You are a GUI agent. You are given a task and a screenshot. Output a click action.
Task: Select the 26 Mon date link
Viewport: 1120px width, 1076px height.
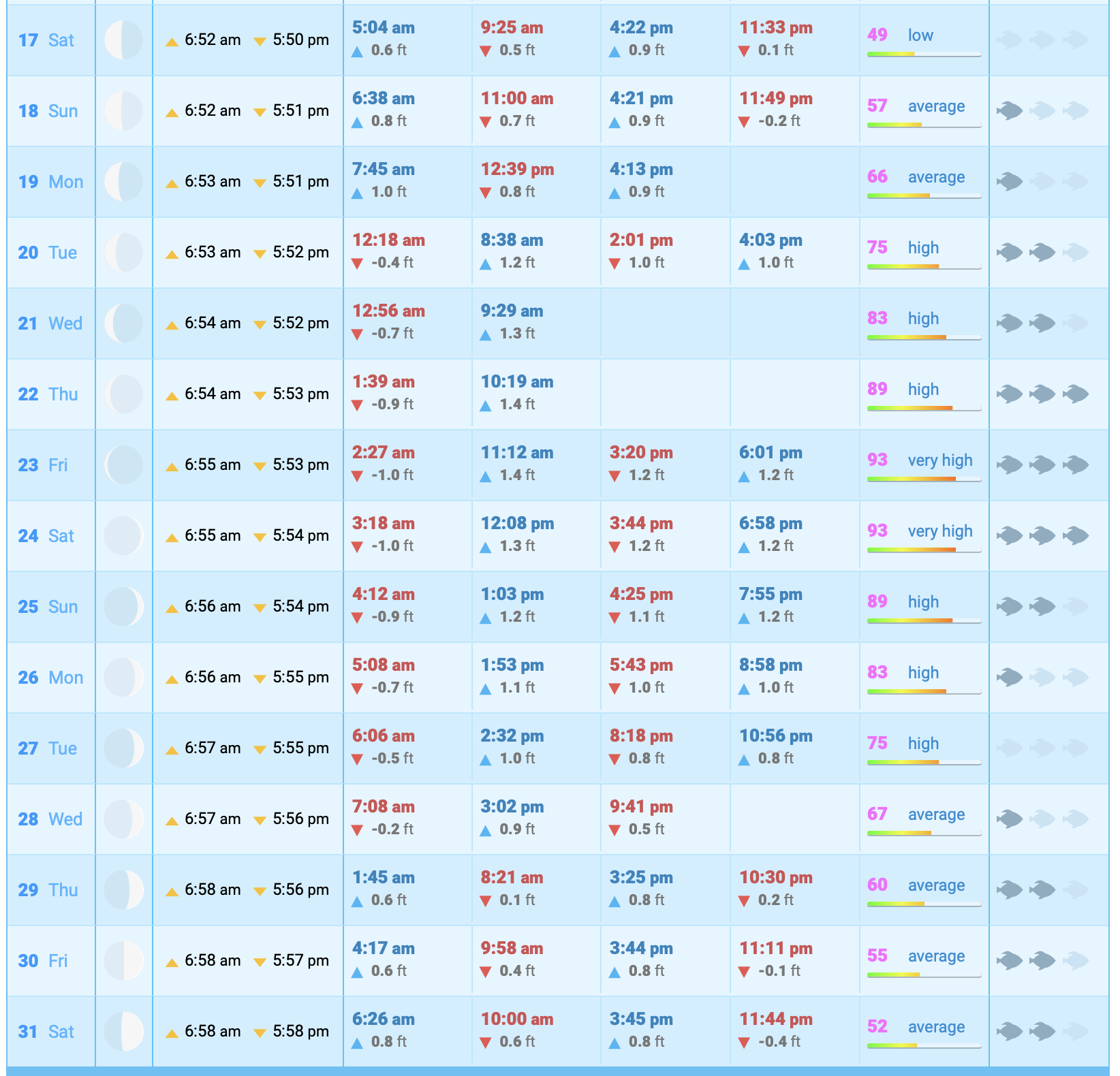50,678
